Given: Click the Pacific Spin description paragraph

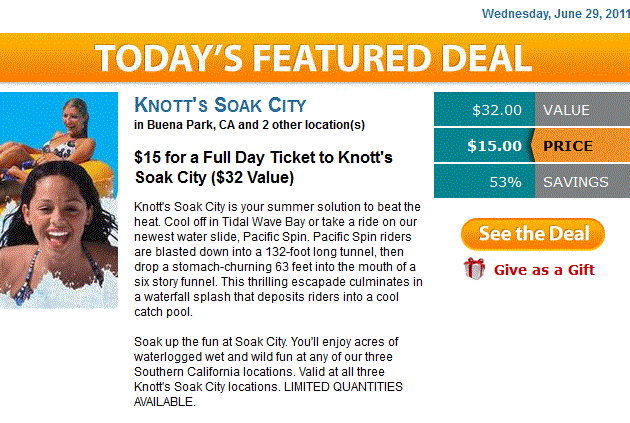Looking at the screenshot, I should pyautogui.click(x=278, y=259).
